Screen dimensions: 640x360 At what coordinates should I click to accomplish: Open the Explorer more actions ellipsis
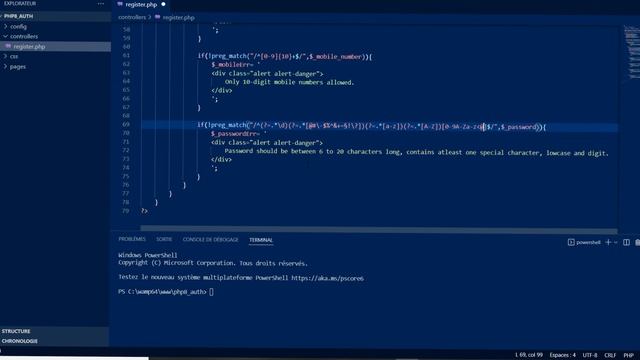click(100, 3)
